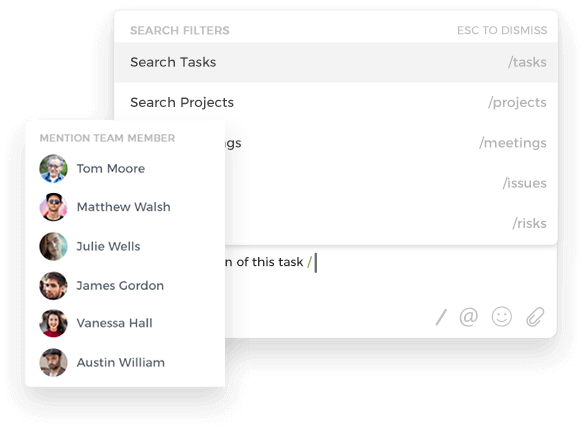Select Tom Moore's avatar
Viewport: 584px width, 427px height.
pos(53,168)
